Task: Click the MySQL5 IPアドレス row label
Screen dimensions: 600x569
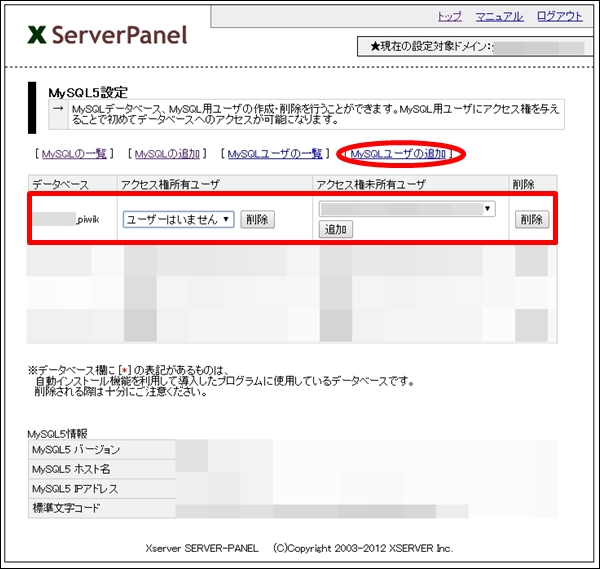Action: tap(75, 489)
